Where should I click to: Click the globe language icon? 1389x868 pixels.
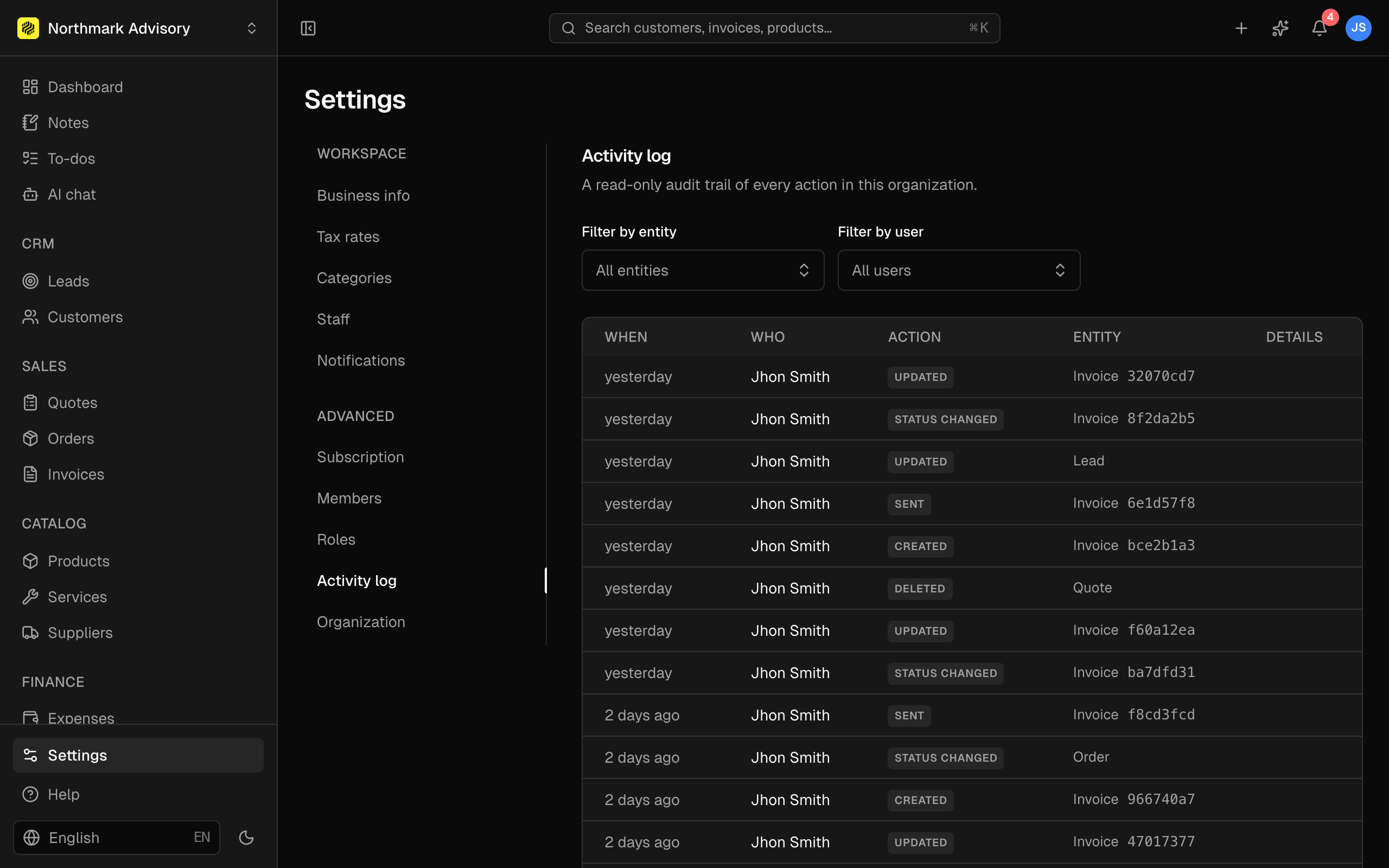[x=31, y=838]
